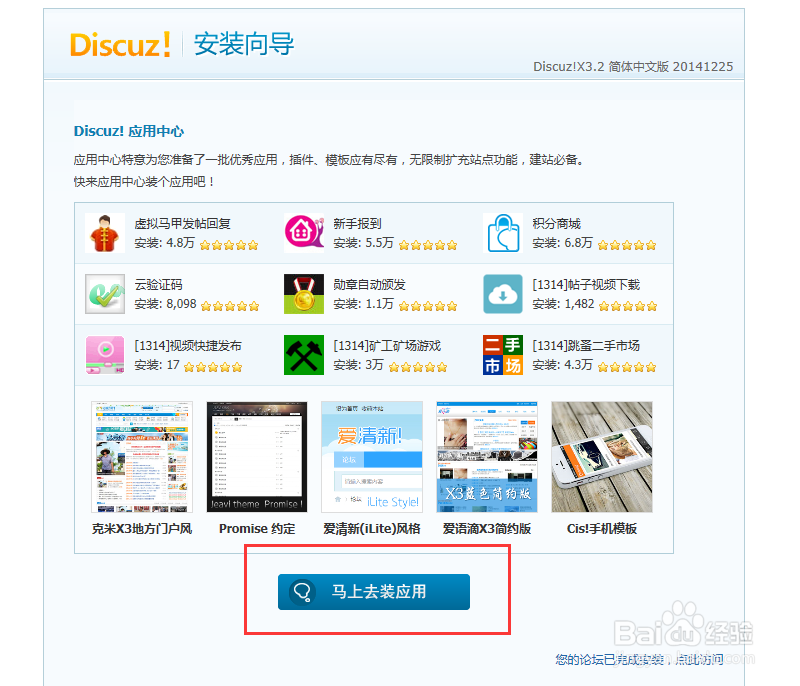Image resolution: width=800 pixels, height=686 pixels.
Task: Select the 爱语滴X3简约版 template thumbnail
Action: [487, 457]
